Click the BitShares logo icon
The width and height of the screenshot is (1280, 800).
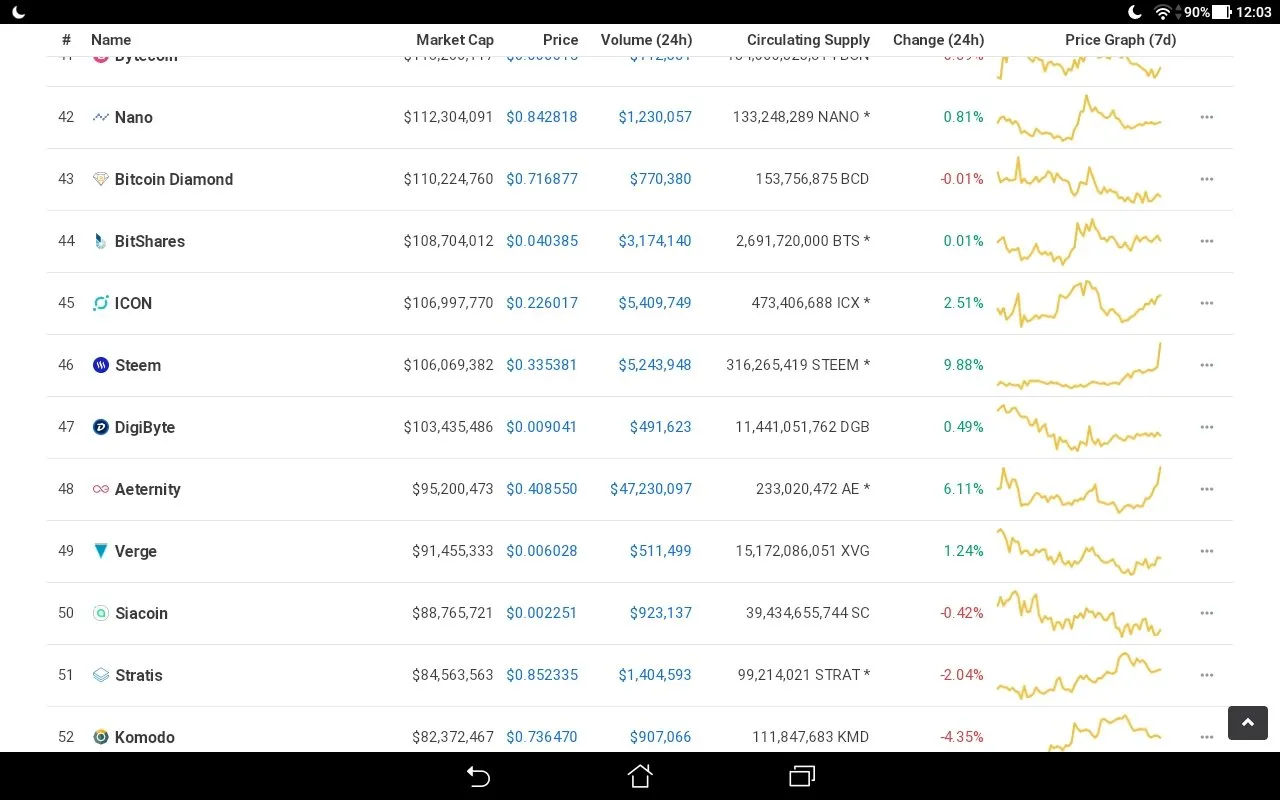pos(100,241)
